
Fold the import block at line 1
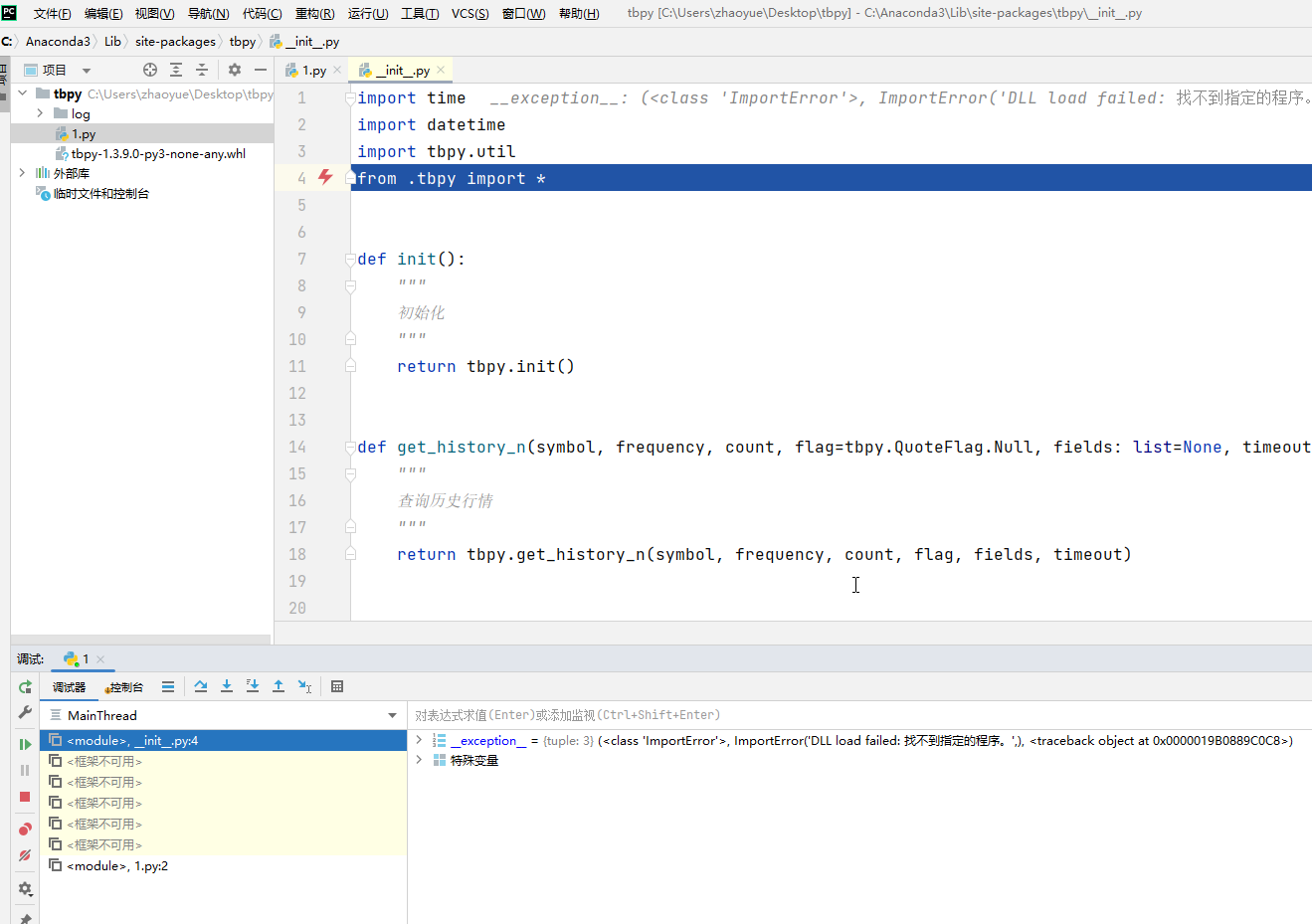[350, 97]
